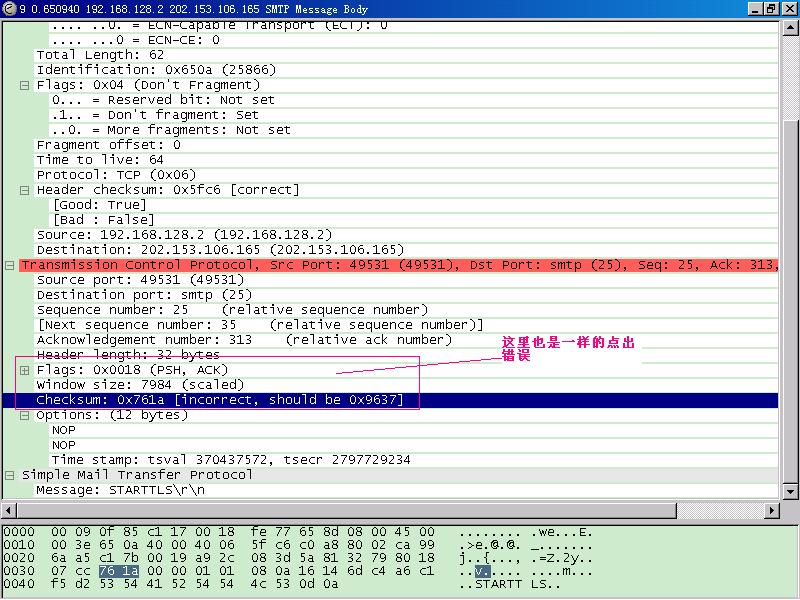Collapse the Transmission Control Protocol section
This screenshot has width=800, height=600.
[x=9, y=265]
